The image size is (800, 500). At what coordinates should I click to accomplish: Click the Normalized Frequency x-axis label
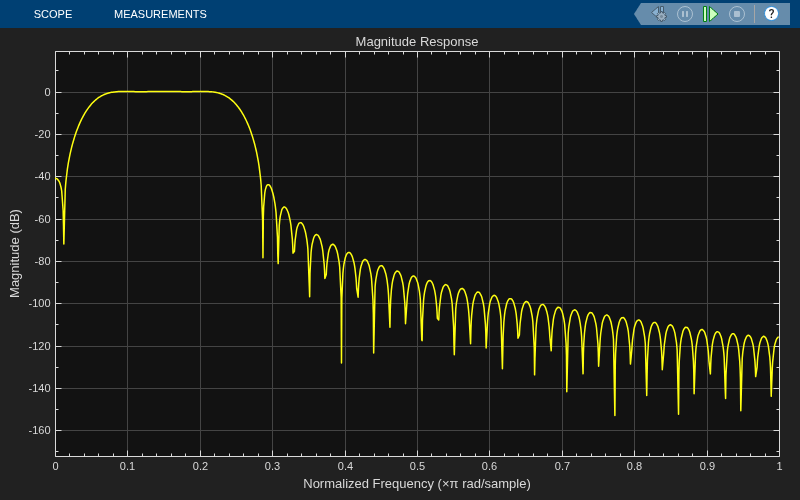coord(417,484)
